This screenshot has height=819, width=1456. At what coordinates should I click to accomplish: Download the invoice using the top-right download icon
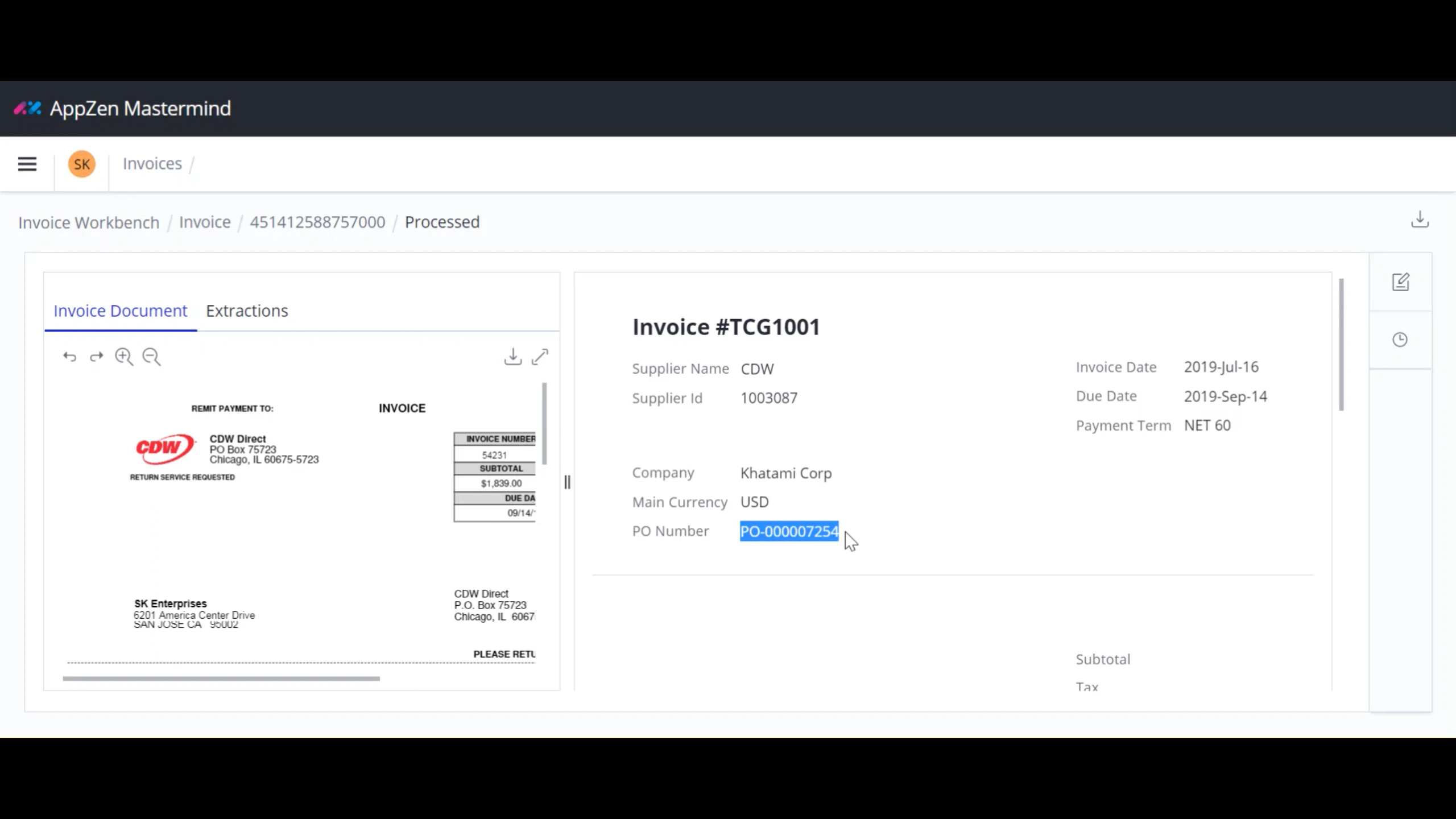coord(1420,219)
